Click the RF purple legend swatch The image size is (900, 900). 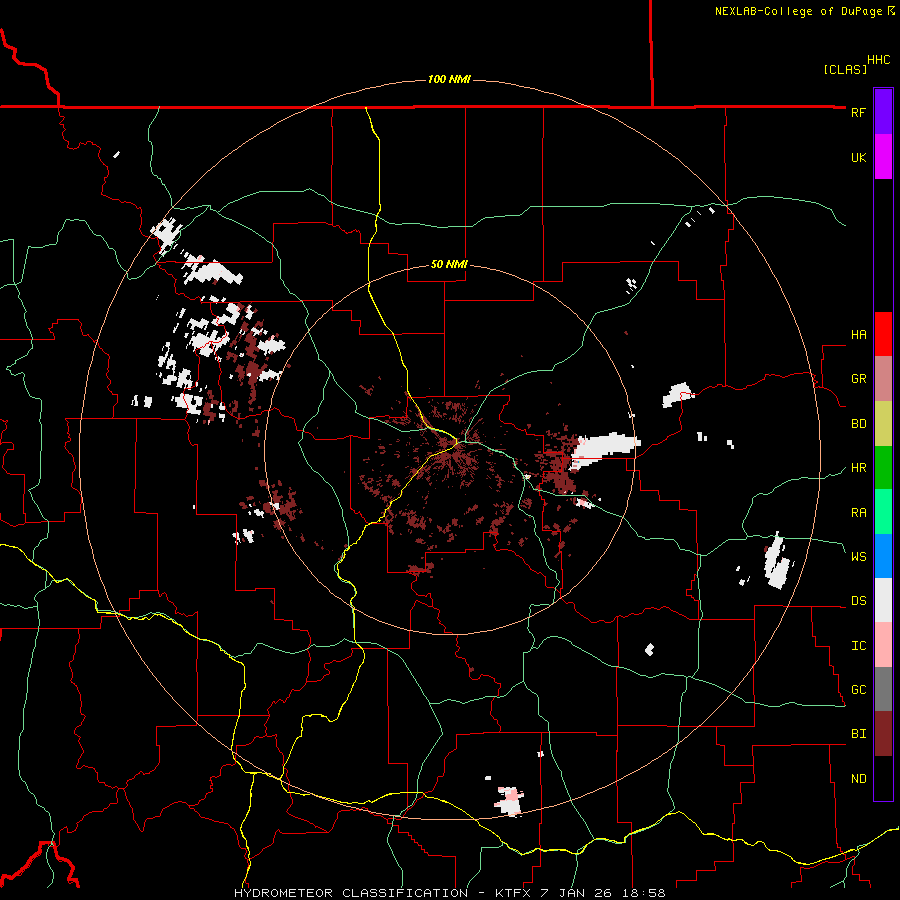(883, 112)
